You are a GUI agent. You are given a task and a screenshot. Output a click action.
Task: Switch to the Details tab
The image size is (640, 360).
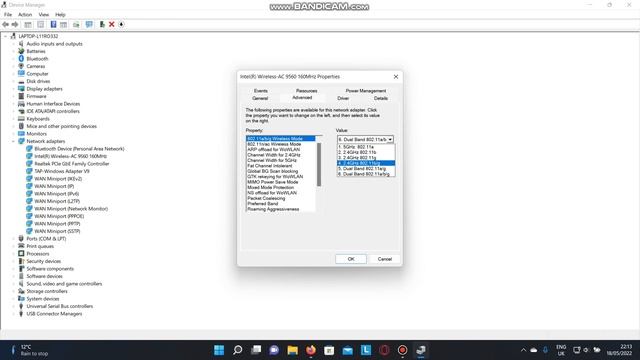(380, 98)
